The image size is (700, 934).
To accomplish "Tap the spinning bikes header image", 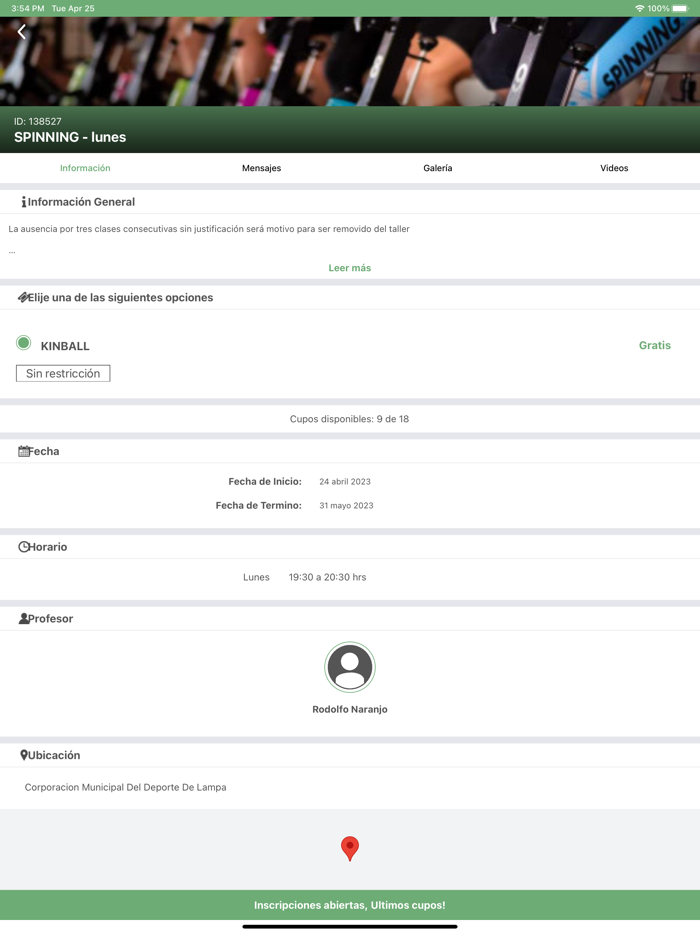I will click(350, 61).
